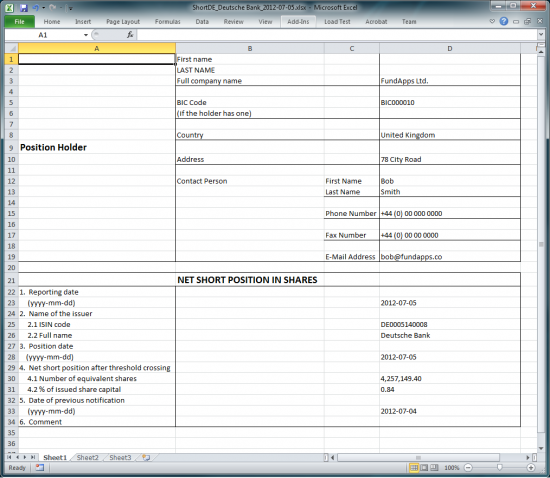Select column D header
This screenshot has height=478, width=550.
pyautogui.click(x=450, y=48)
